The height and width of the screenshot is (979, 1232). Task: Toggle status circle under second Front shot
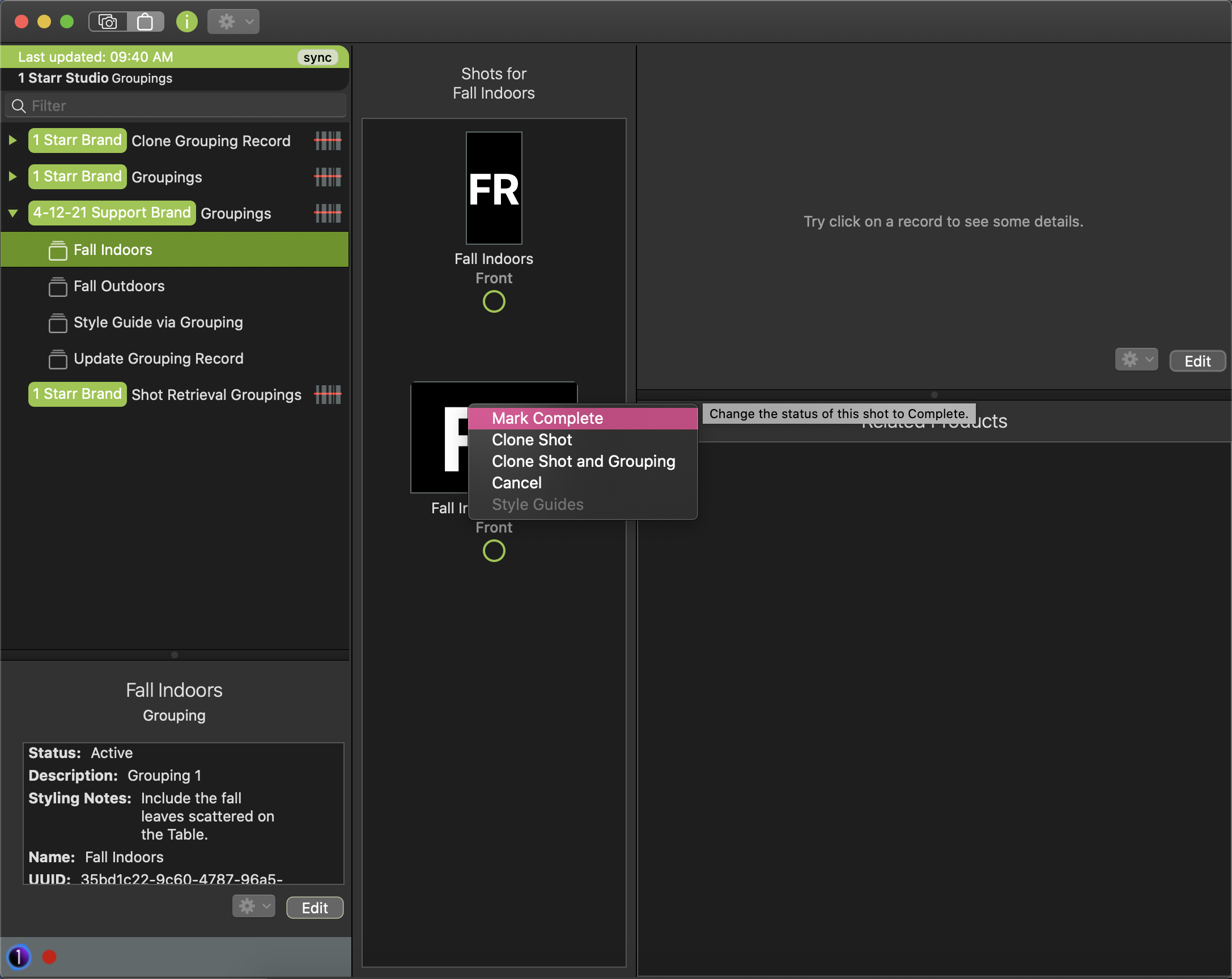[494, 551]
